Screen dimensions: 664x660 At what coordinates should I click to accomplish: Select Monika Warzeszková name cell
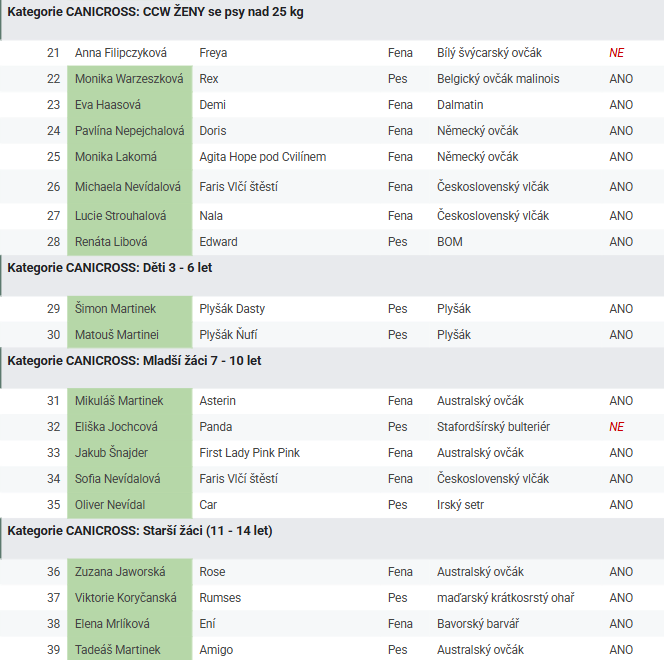(x=129, y=79)
